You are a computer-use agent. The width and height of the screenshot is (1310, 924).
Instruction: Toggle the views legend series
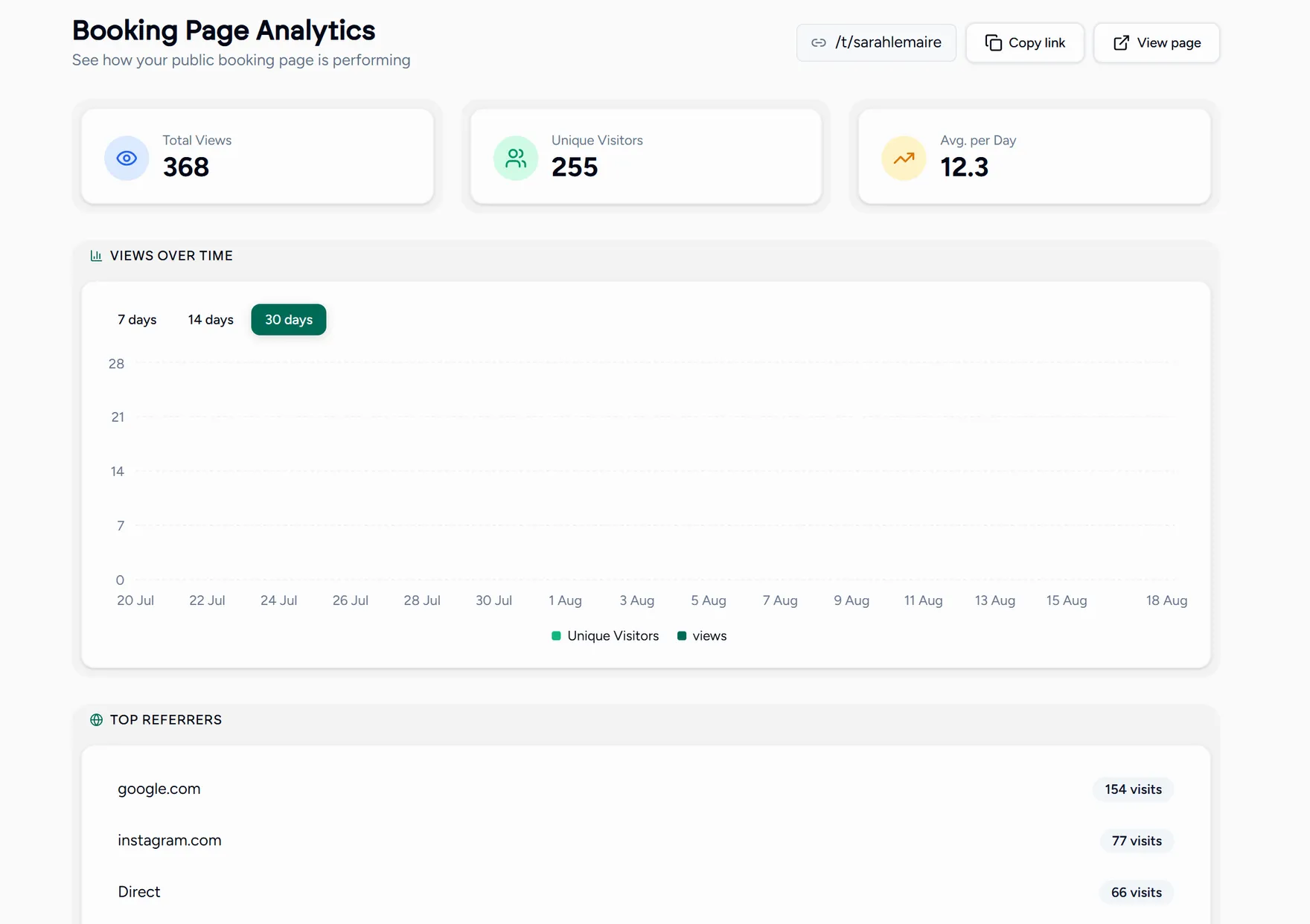click(702, 635)
